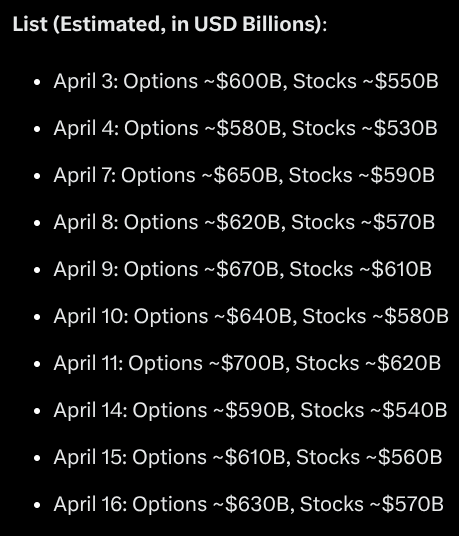Viewport: 459px width, 536px height.
Task: Select the April 7 list line
Action: point(244,175)
